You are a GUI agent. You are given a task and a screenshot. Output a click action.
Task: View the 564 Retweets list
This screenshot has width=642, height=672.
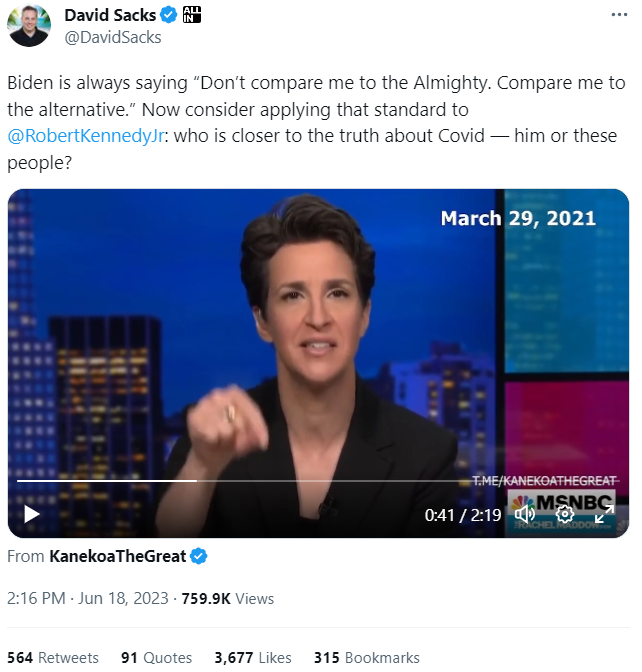click(53, 657)
